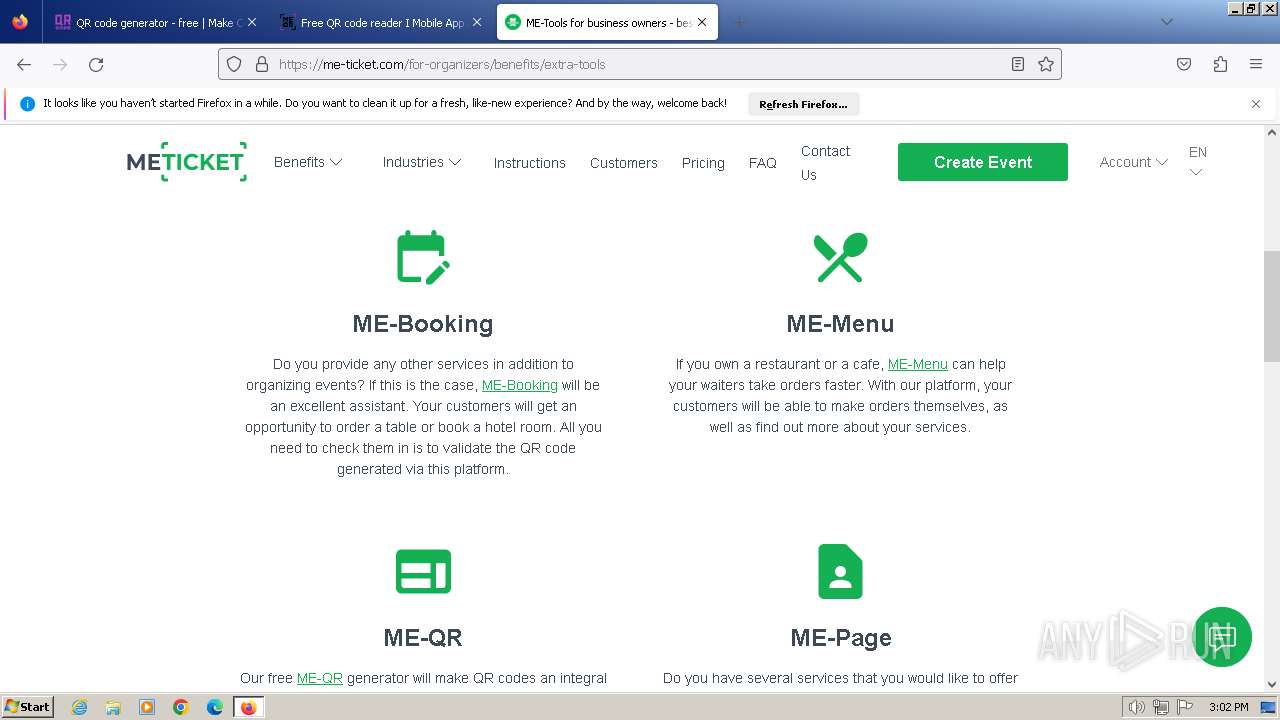
Task: Open File Explorer from taskbar
Action: (x=113, y=707)
